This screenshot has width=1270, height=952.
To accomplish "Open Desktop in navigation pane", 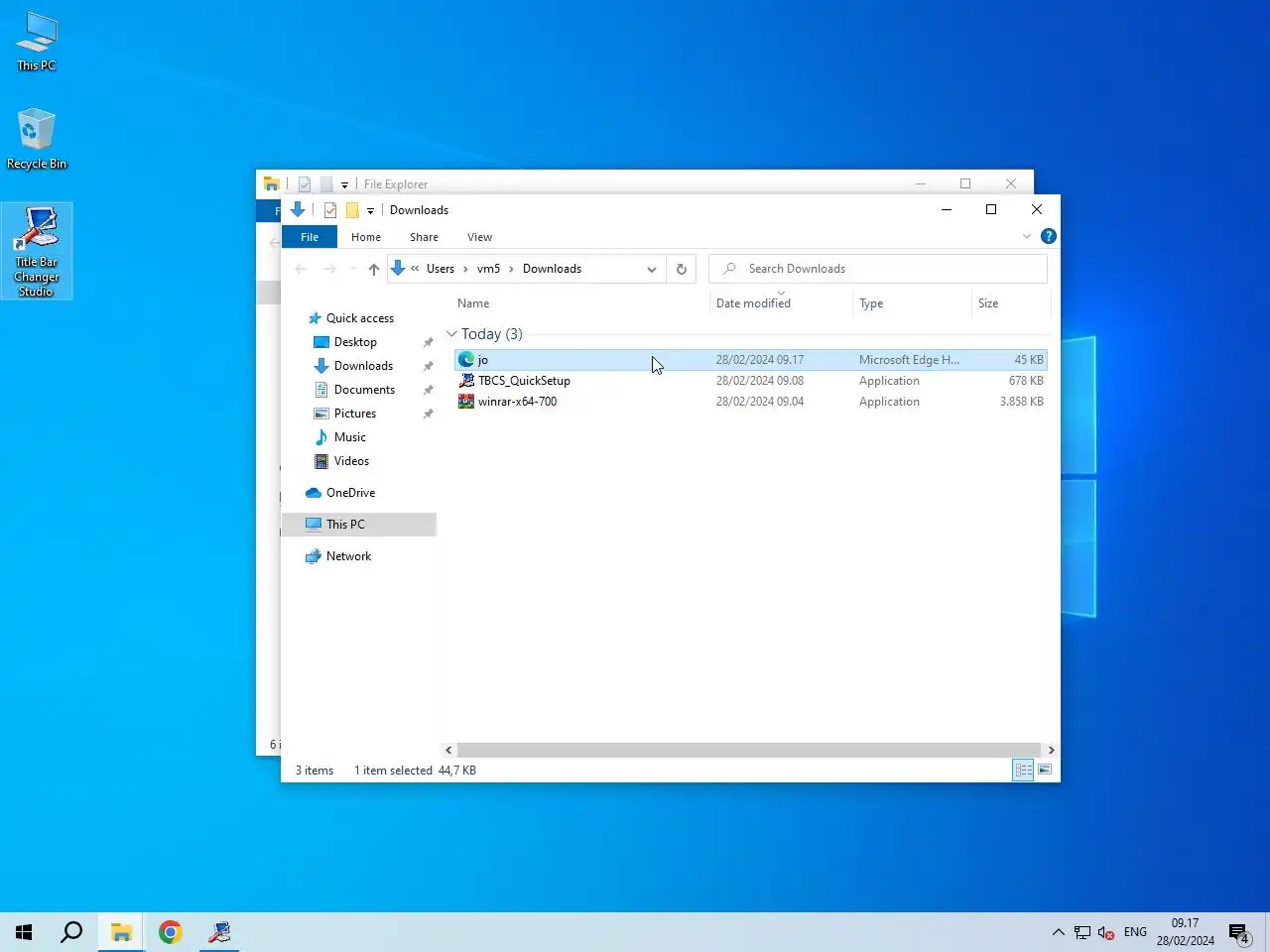I will pyautogui.click(x=355, y=342).
